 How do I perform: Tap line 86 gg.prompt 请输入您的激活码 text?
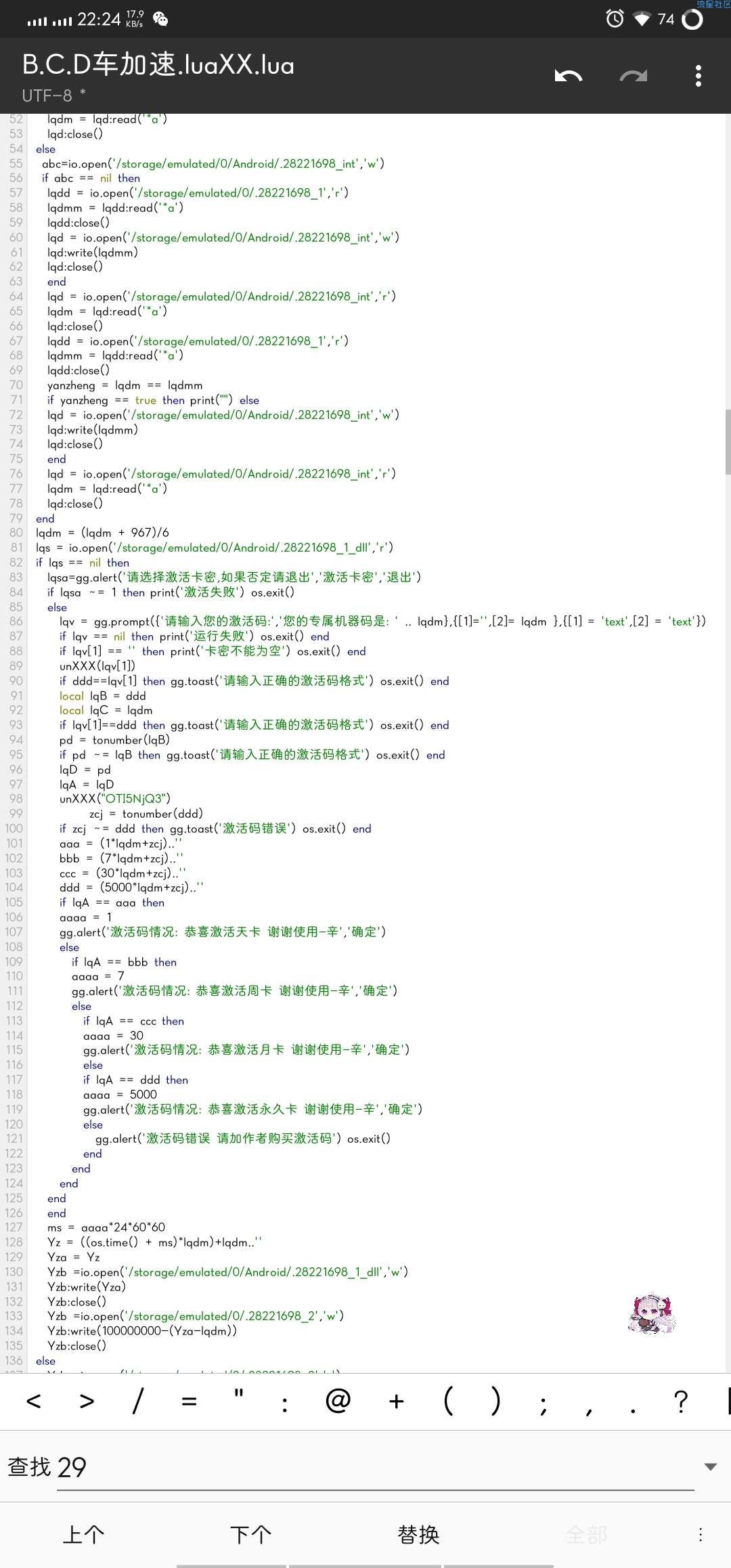382,622
